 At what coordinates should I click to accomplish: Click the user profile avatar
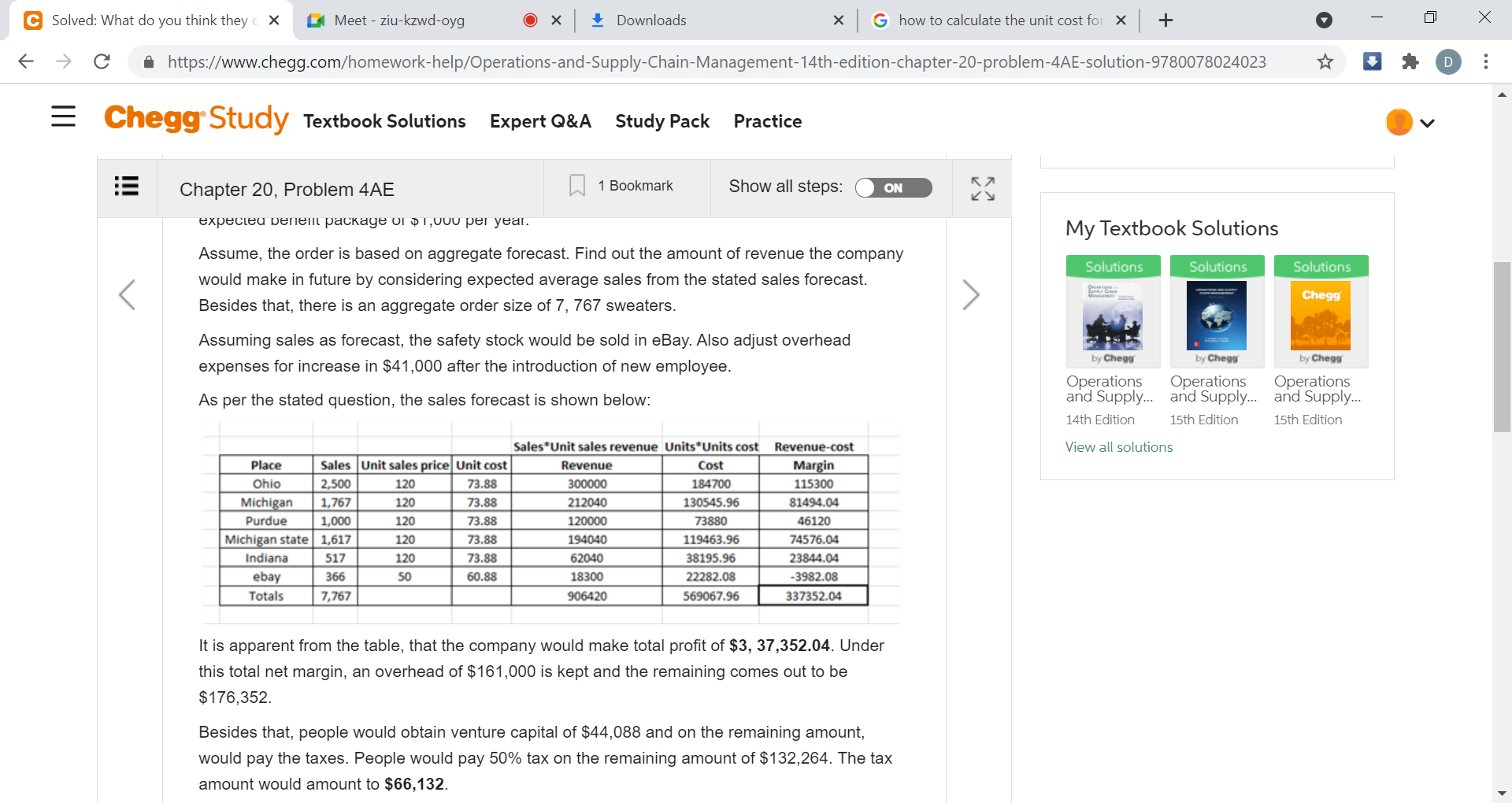[x=1399, y=122]
